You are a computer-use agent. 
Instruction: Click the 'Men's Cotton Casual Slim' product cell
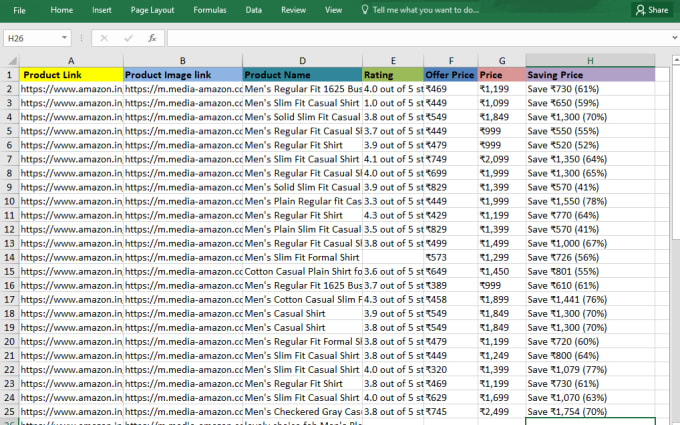(302, 299)
